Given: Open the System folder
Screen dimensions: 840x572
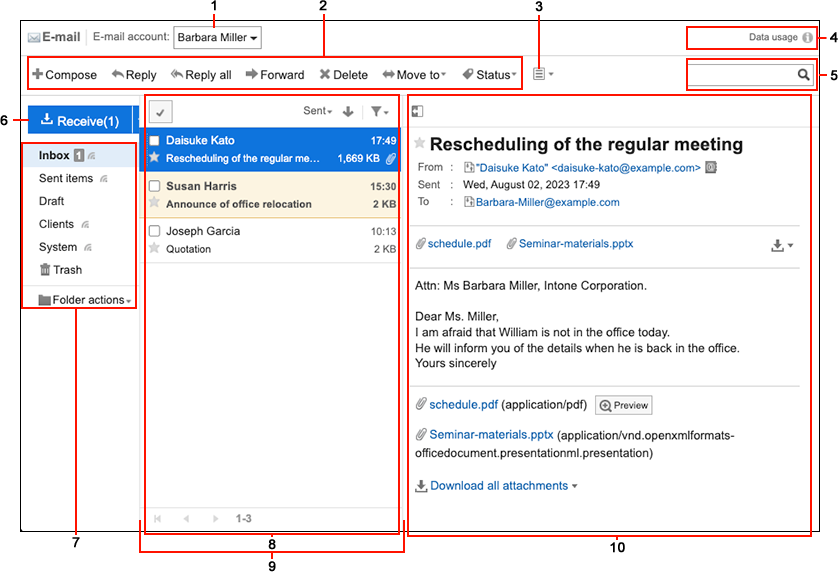Looking at the screenshot, I should pos(58,247).
